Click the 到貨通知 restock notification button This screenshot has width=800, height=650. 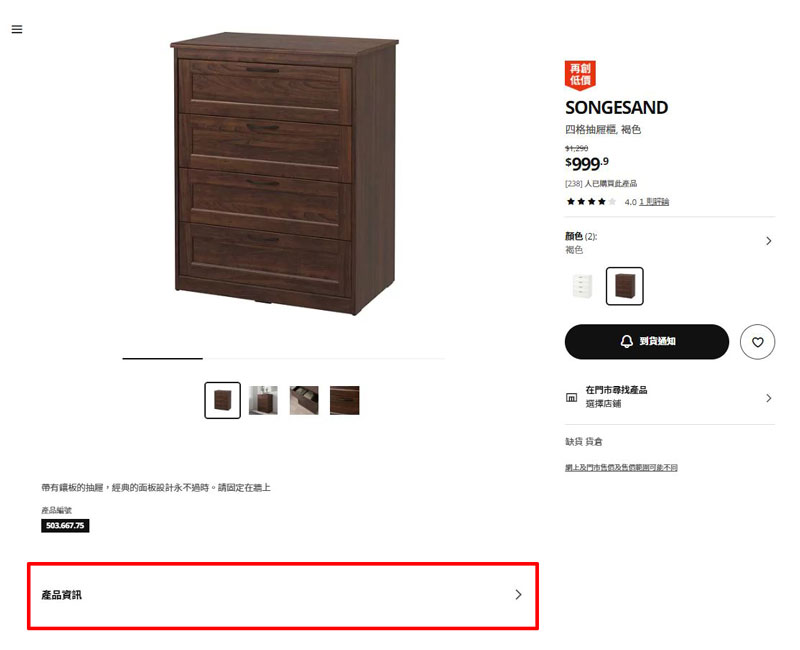(646, 341)
